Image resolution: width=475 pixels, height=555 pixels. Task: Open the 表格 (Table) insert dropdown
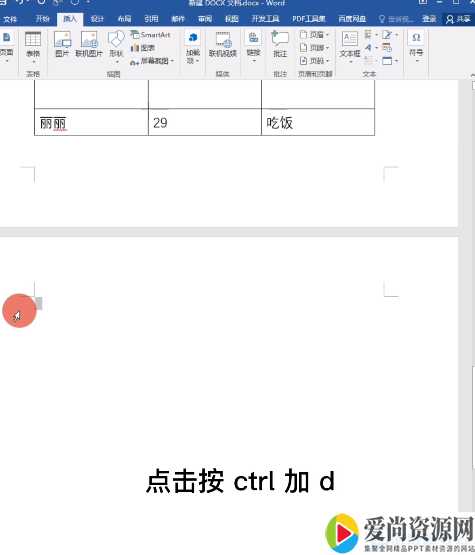pyautogui.click(x=33, y=48)
